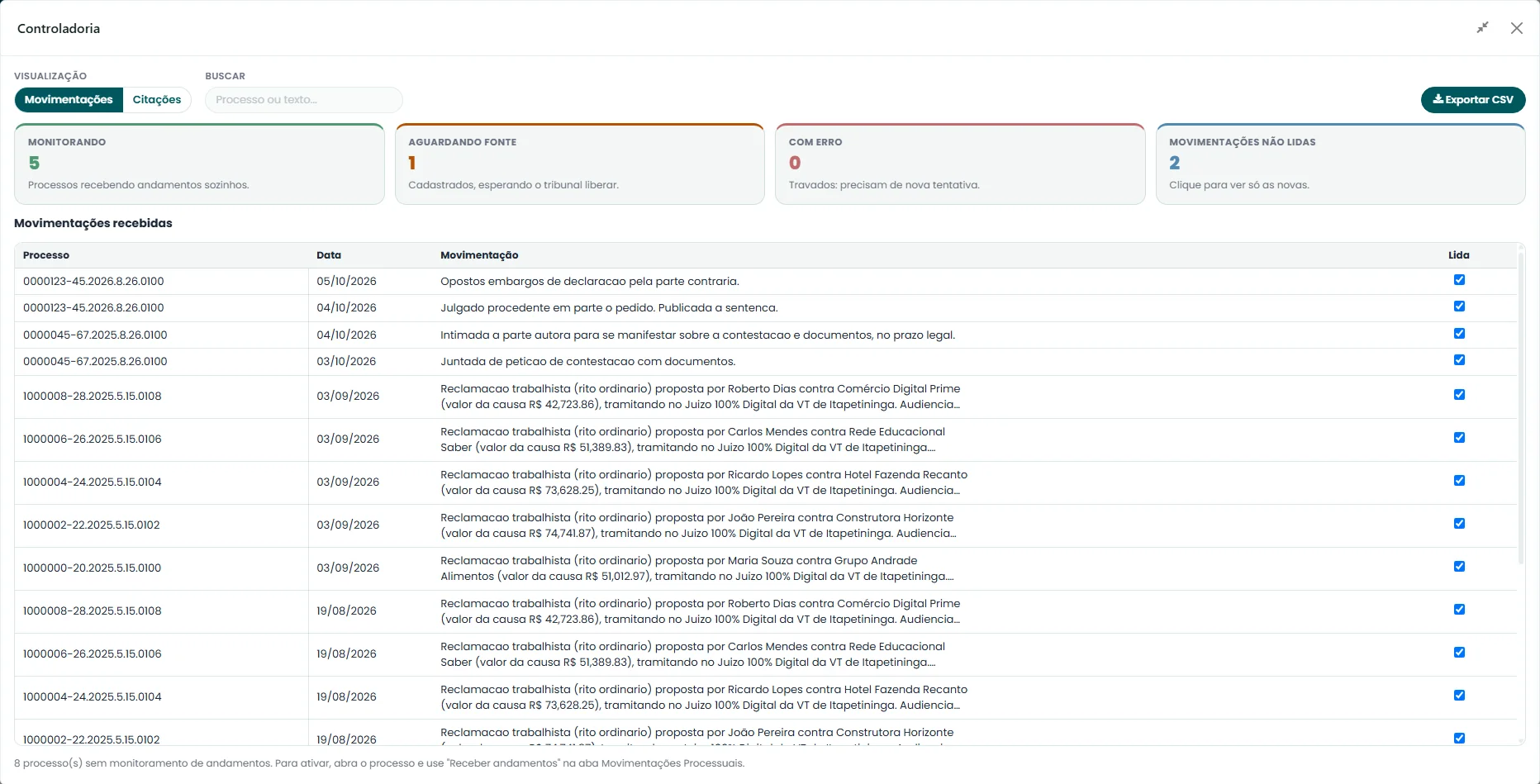Toggle Lida for Julgado procedente row
The image size is (1540, 784).
pyautogui.click(x=1459, y=306)
